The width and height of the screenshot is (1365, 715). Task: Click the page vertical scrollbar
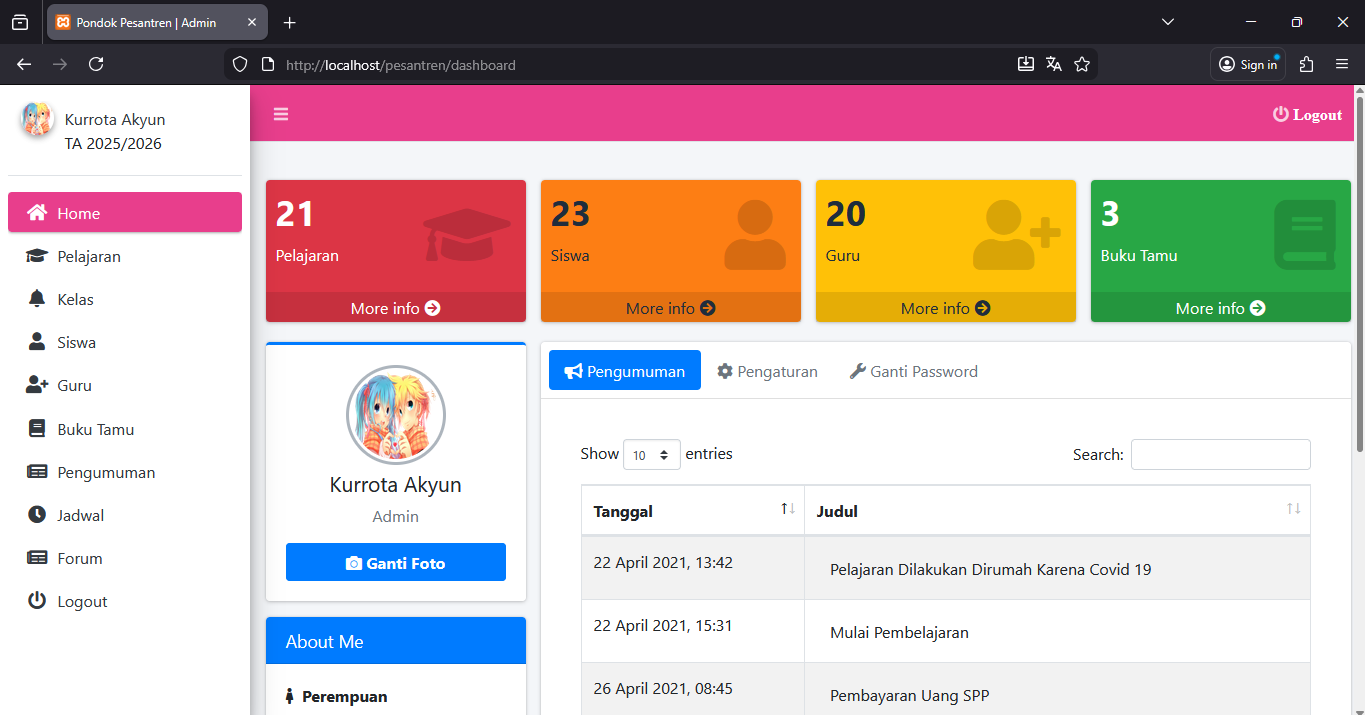point(1359,270)
